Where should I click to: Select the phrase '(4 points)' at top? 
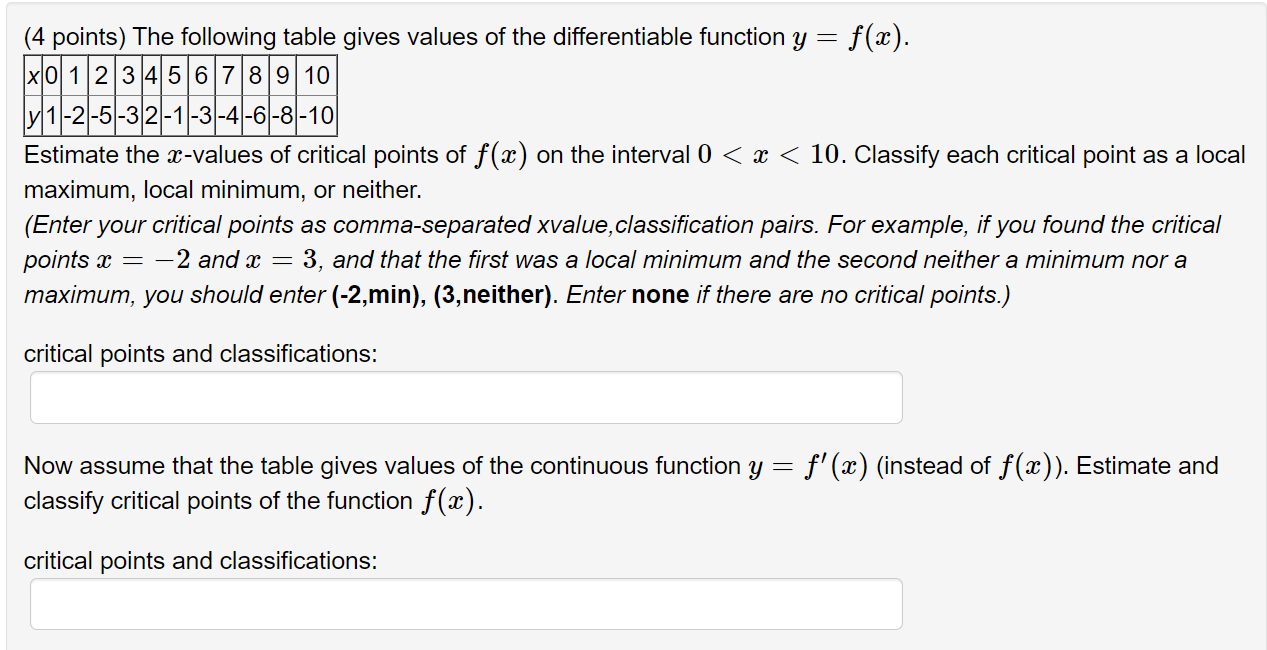click(x=77, y=37)
